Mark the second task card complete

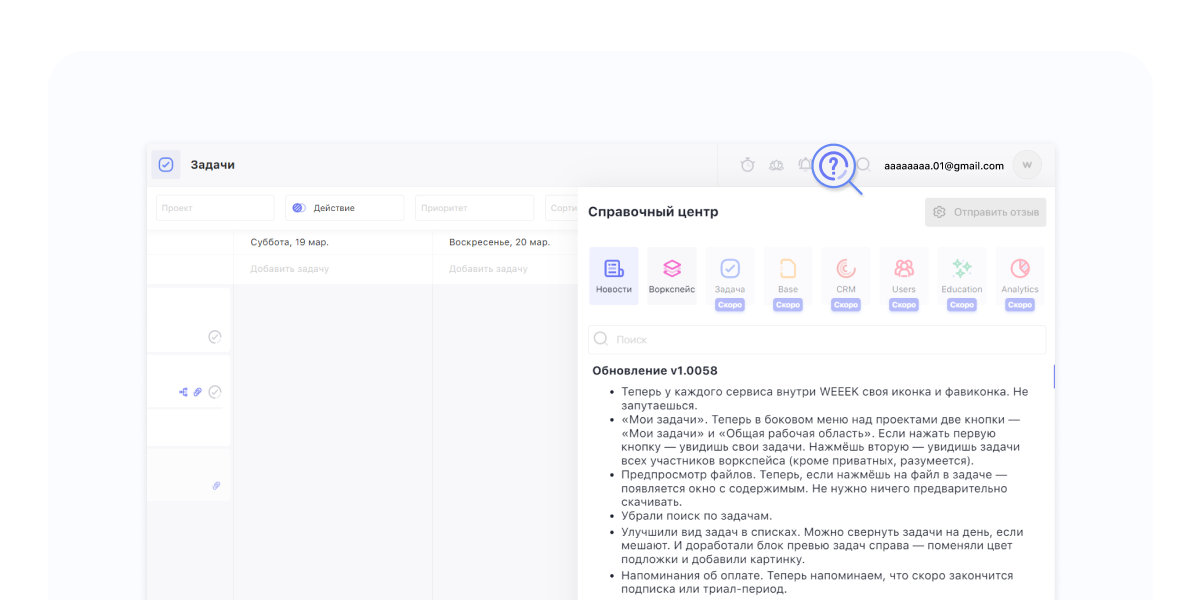214,392
